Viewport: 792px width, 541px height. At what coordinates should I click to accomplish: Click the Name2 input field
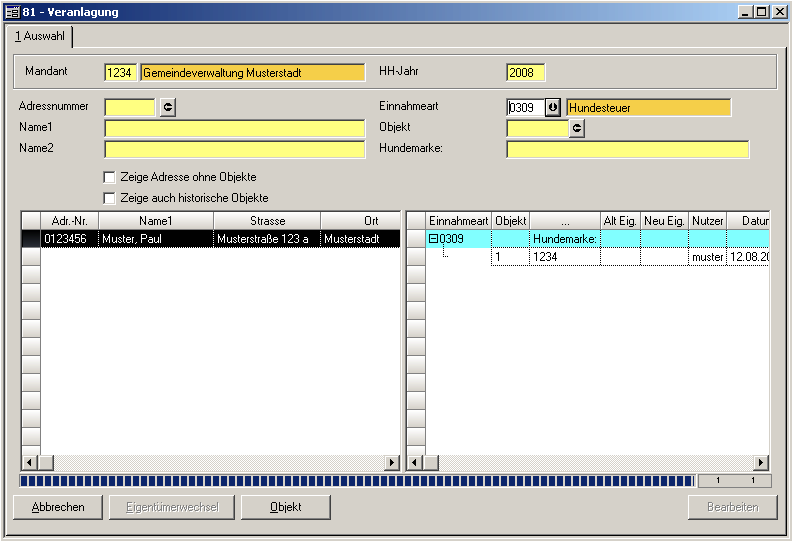[234, 150]
